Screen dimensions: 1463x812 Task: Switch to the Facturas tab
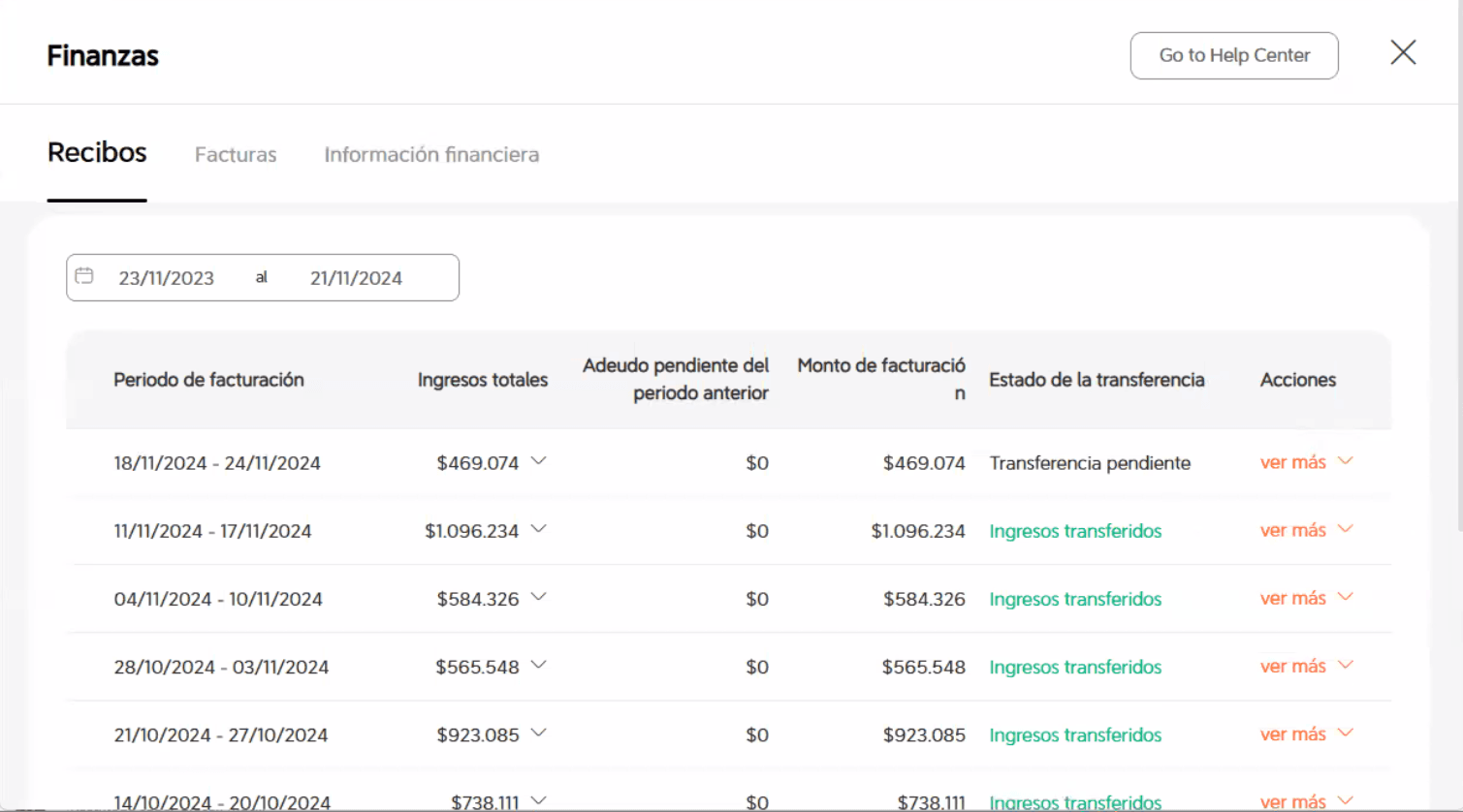pos(236,155)
